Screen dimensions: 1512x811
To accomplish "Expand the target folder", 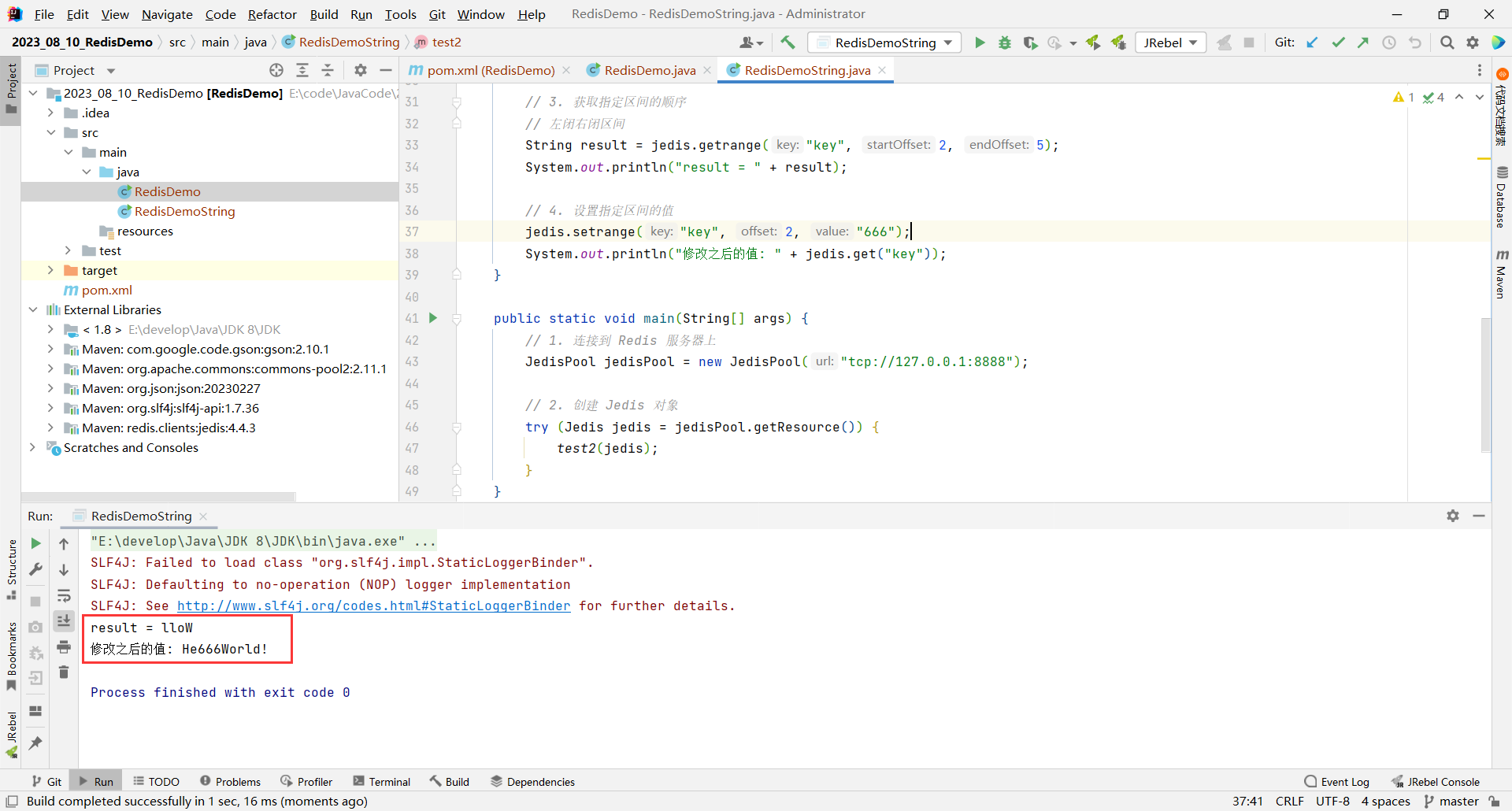I will pos(50,270).
